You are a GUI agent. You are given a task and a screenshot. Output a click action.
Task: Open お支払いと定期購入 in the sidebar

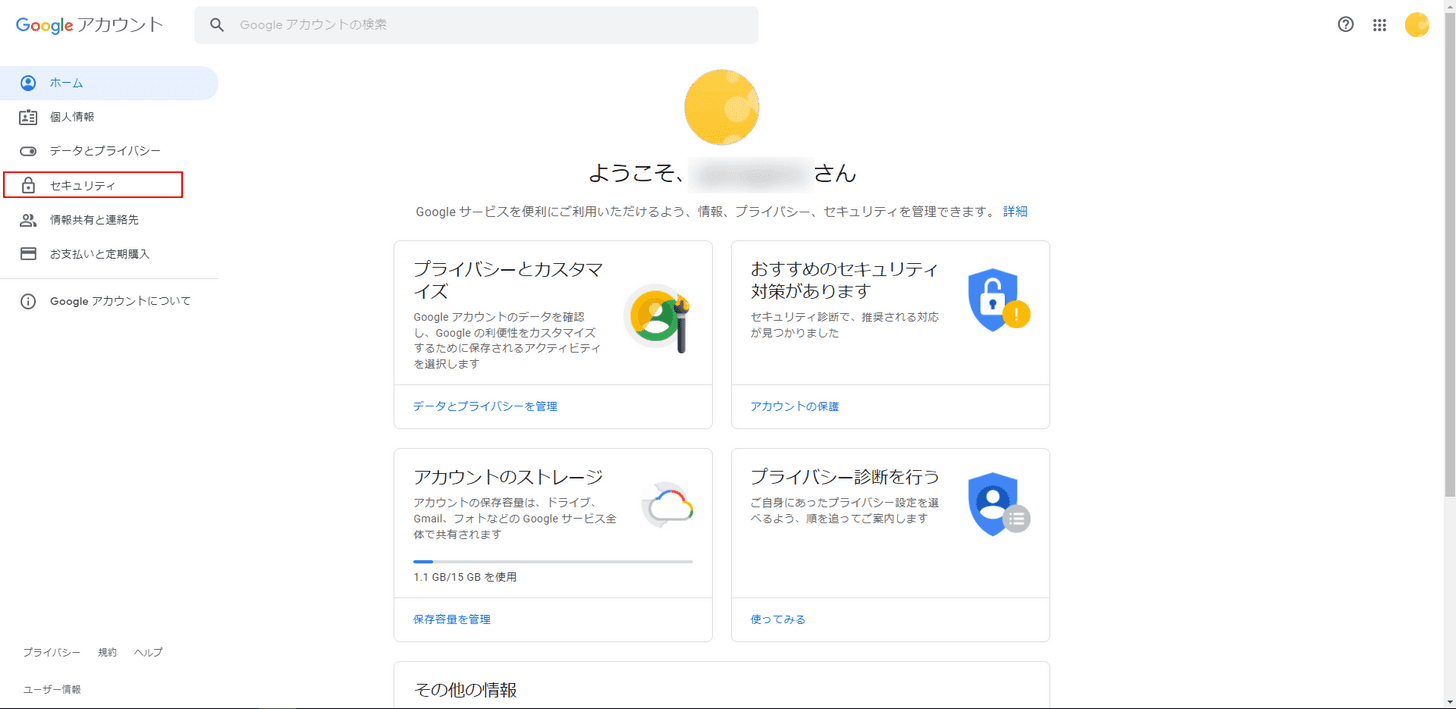pos(109,254)
